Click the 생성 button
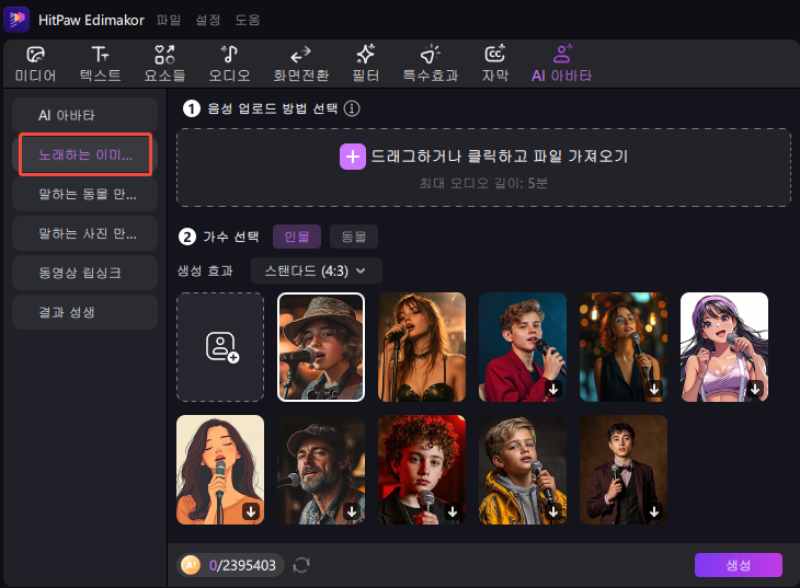The width and height of the screenshot is (800, 588). pyautogui.click(x=741, y=565)
